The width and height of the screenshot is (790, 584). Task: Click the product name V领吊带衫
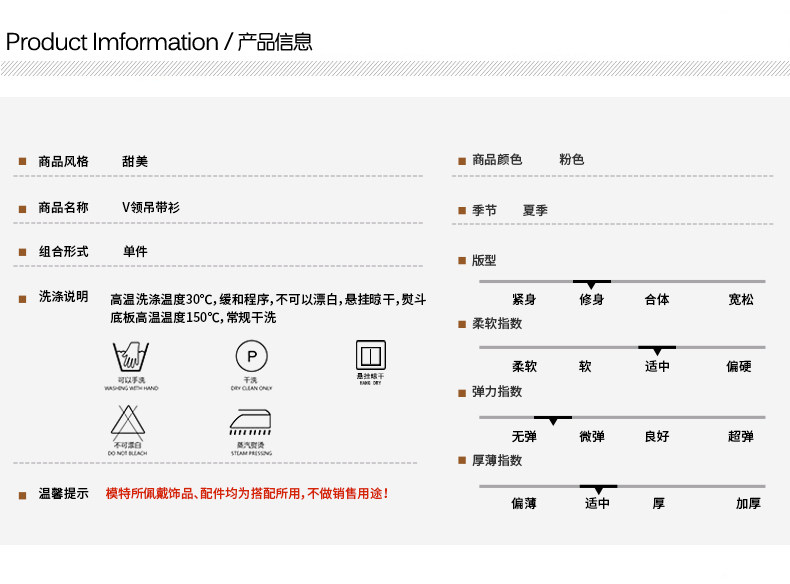(x=151, y=207)
